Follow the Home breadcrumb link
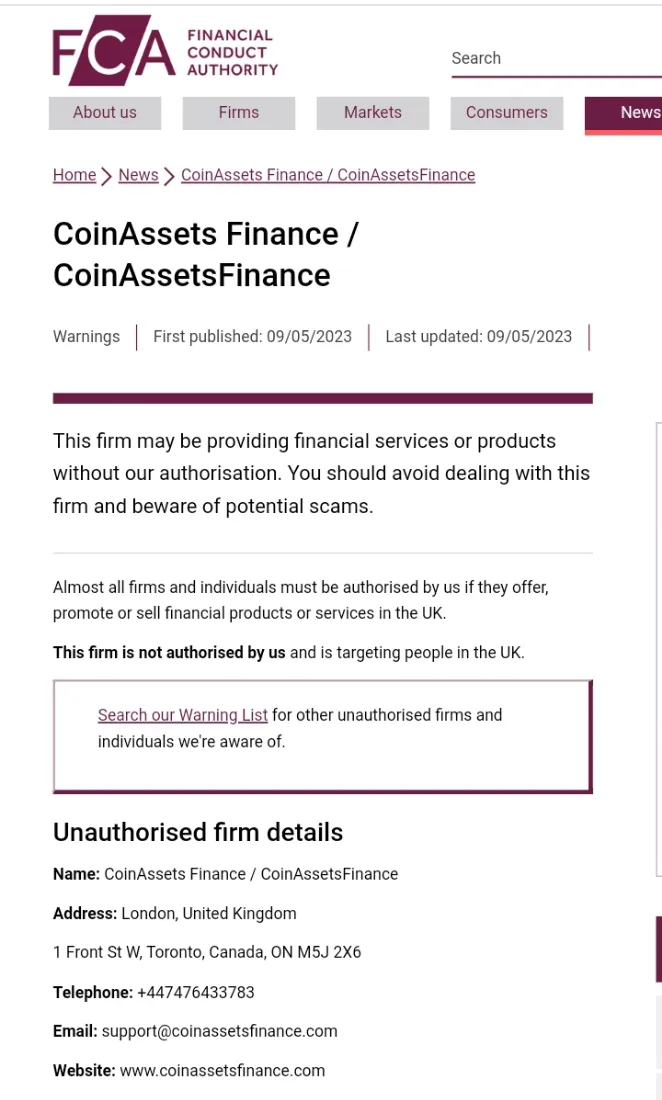 [x=74, y=175]
